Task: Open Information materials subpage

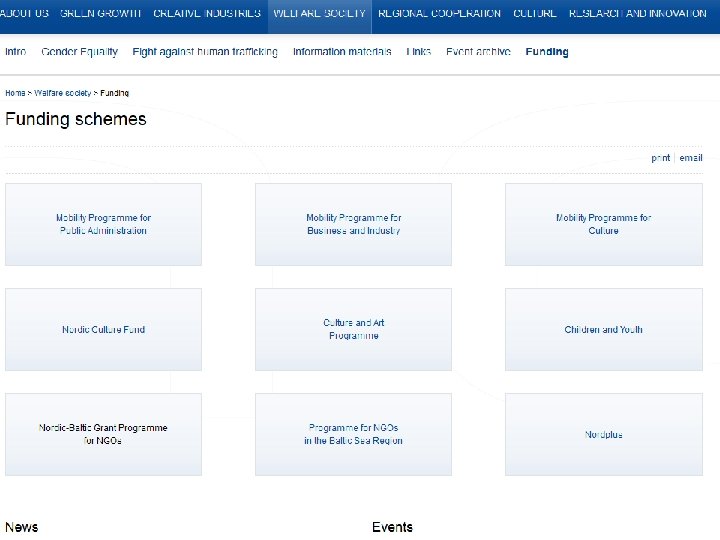Action: point(342,51)
